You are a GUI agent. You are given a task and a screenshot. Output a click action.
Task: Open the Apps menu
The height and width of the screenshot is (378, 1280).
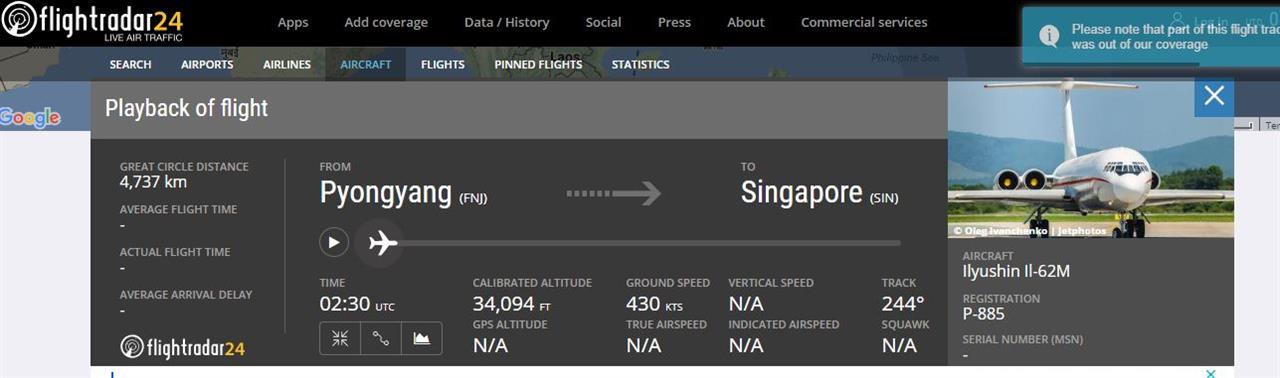pos(293,22)
